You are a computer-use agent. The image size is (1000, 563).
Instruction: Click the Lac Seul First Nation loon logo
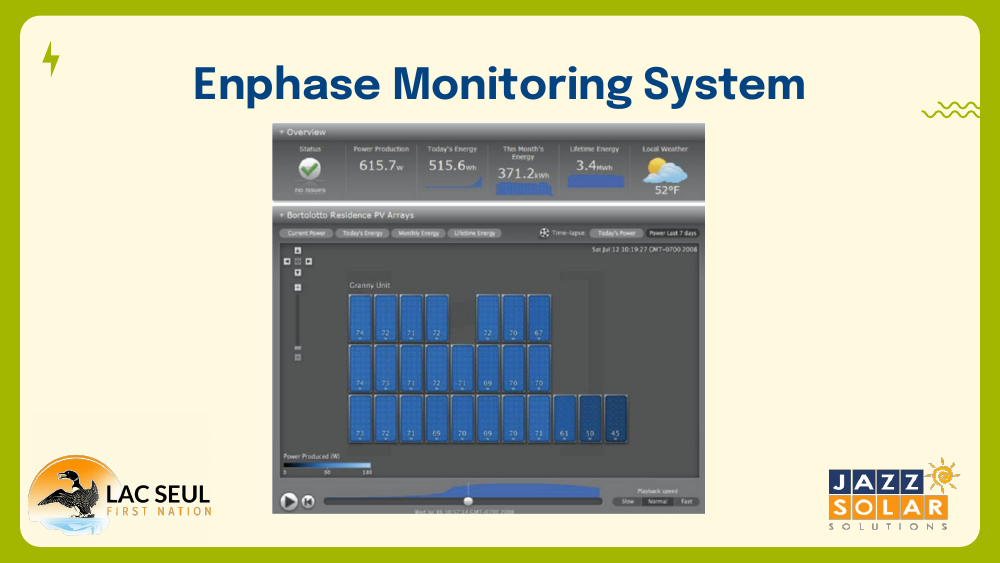click(119, 495)
